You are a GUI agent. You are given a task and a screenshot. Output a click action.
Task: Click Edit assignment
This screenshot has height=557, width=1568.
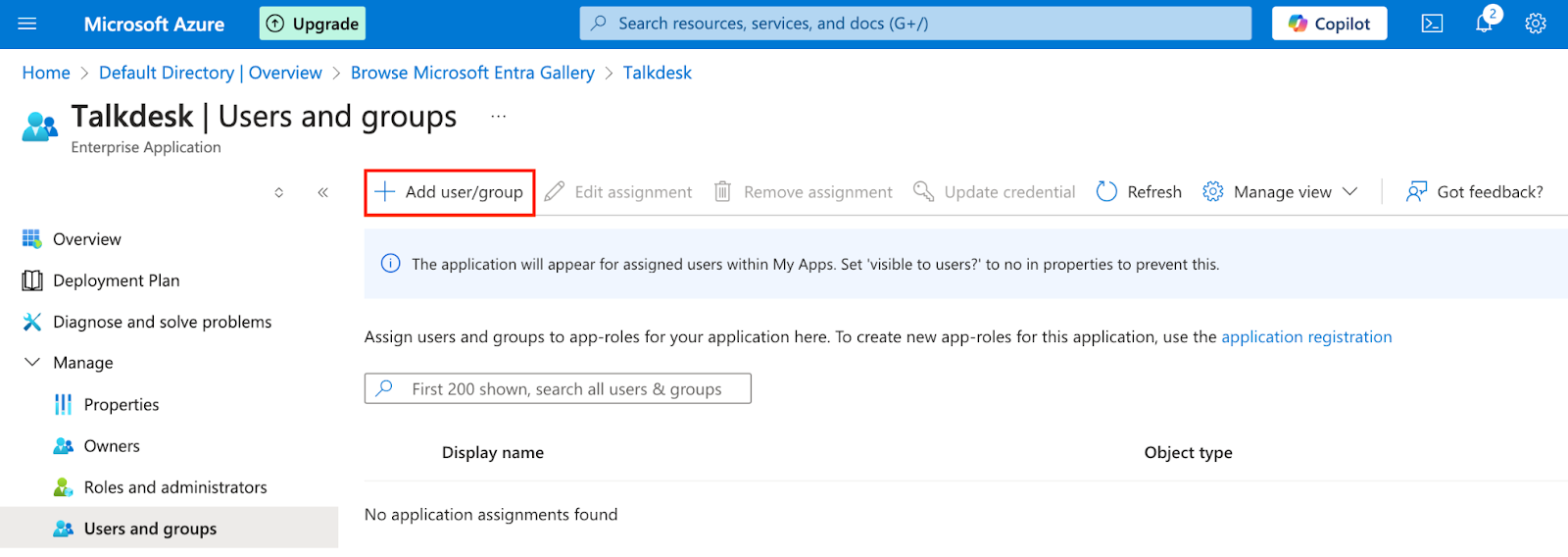618,192
